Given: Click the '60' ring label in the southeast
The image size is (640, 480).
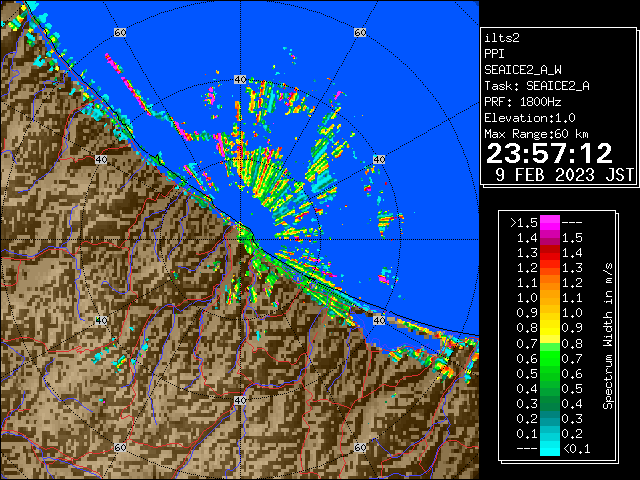Looking at the screenshot, I should [360, 447].
